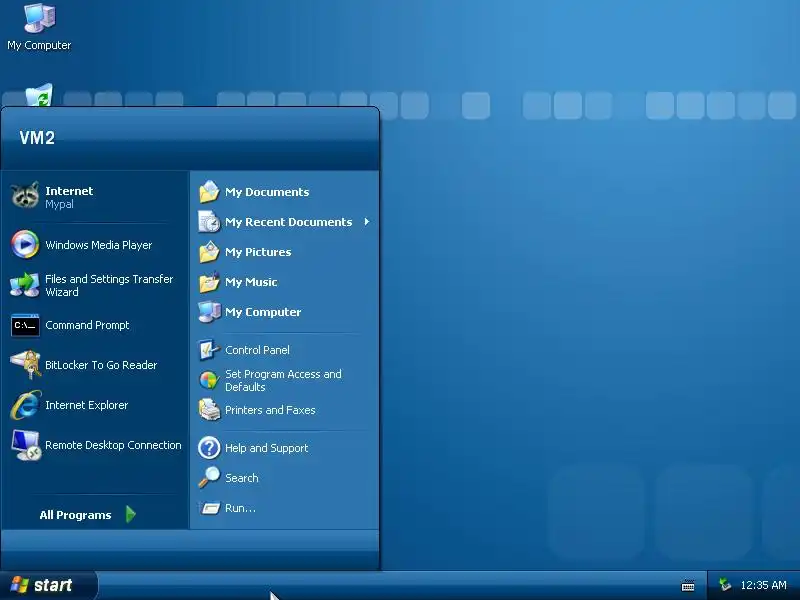The width and height of the screenshot is (800, 600).
Task: Open My Documents link text
Action: coord(267,192)
